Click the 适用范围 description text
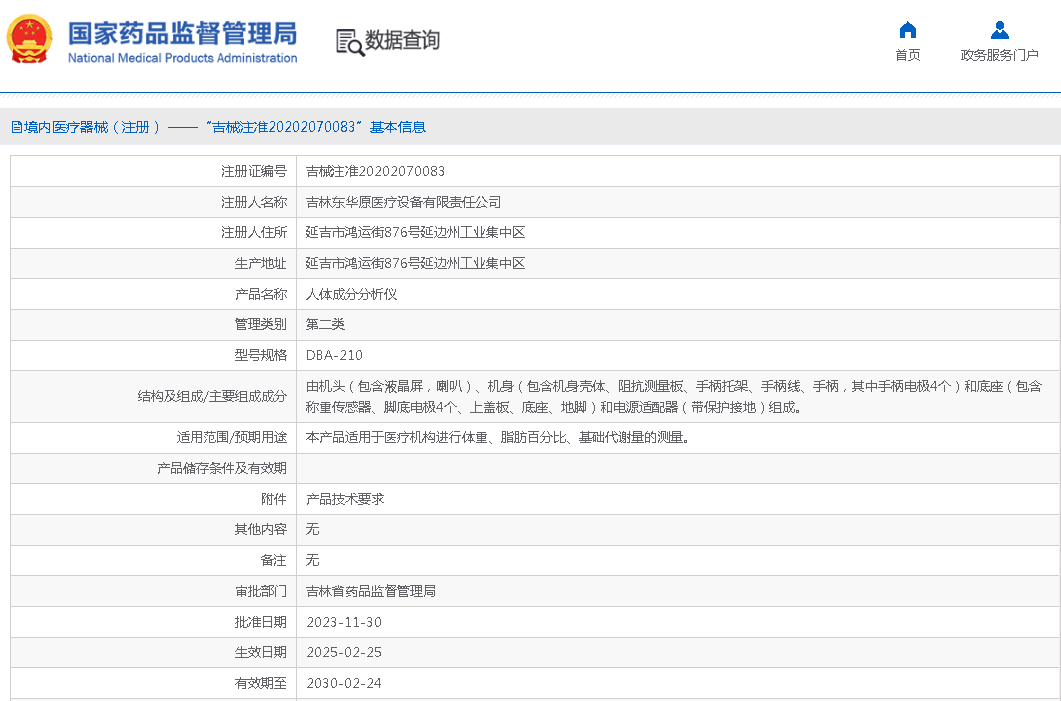 coord(498,437)
